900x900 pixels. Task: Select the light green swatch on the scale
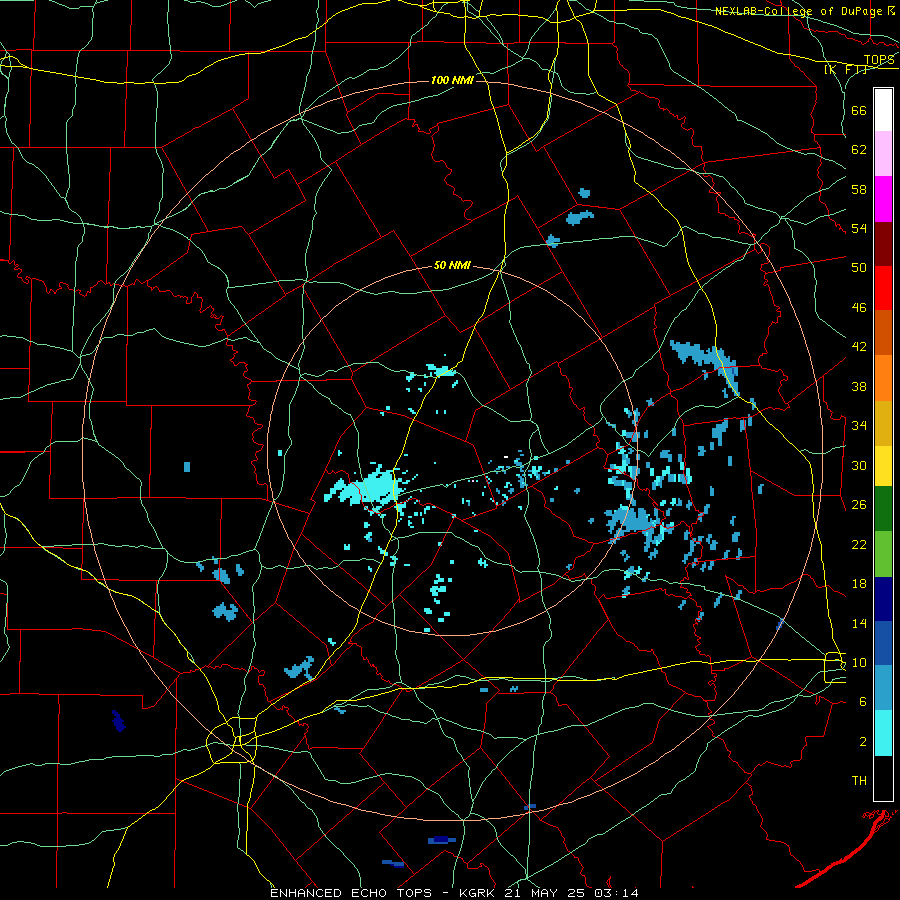tap(883, 554)
